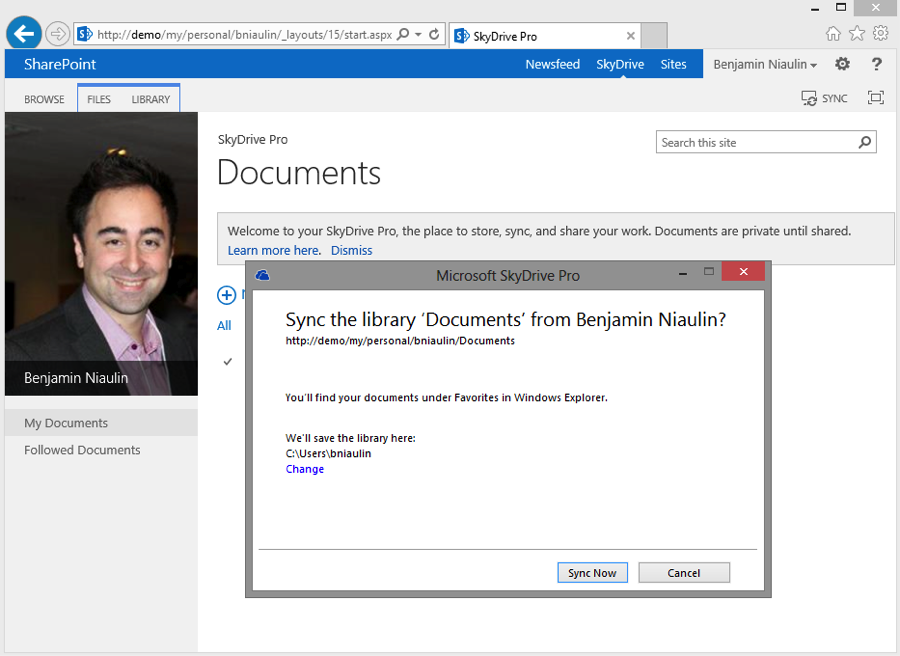
Task: Click the Change location link
Action: [305, 469]
